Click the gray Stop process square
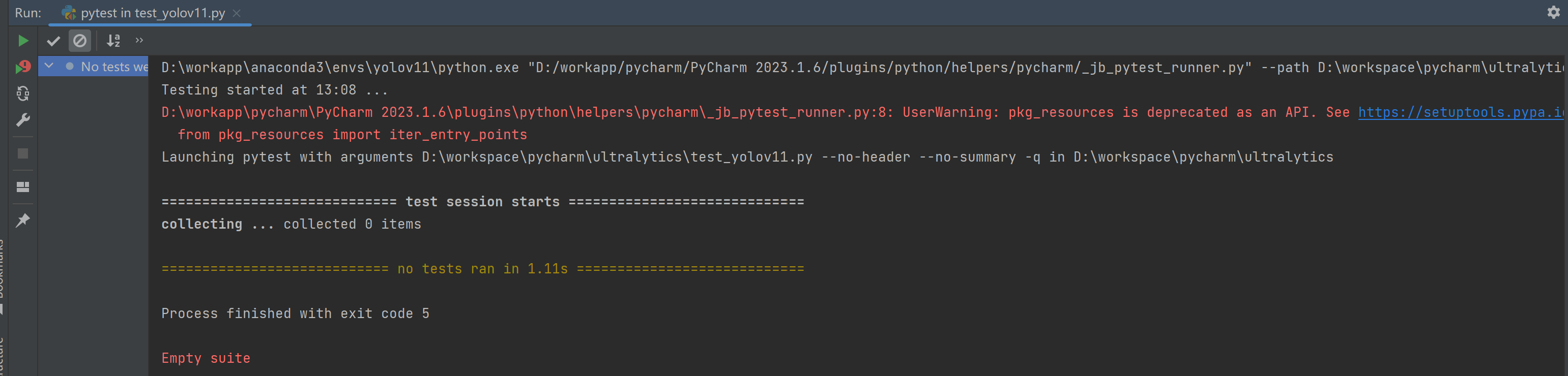The height and width of the screenshot is (376, 1568). pyautogui.click(x=23, y=153)
